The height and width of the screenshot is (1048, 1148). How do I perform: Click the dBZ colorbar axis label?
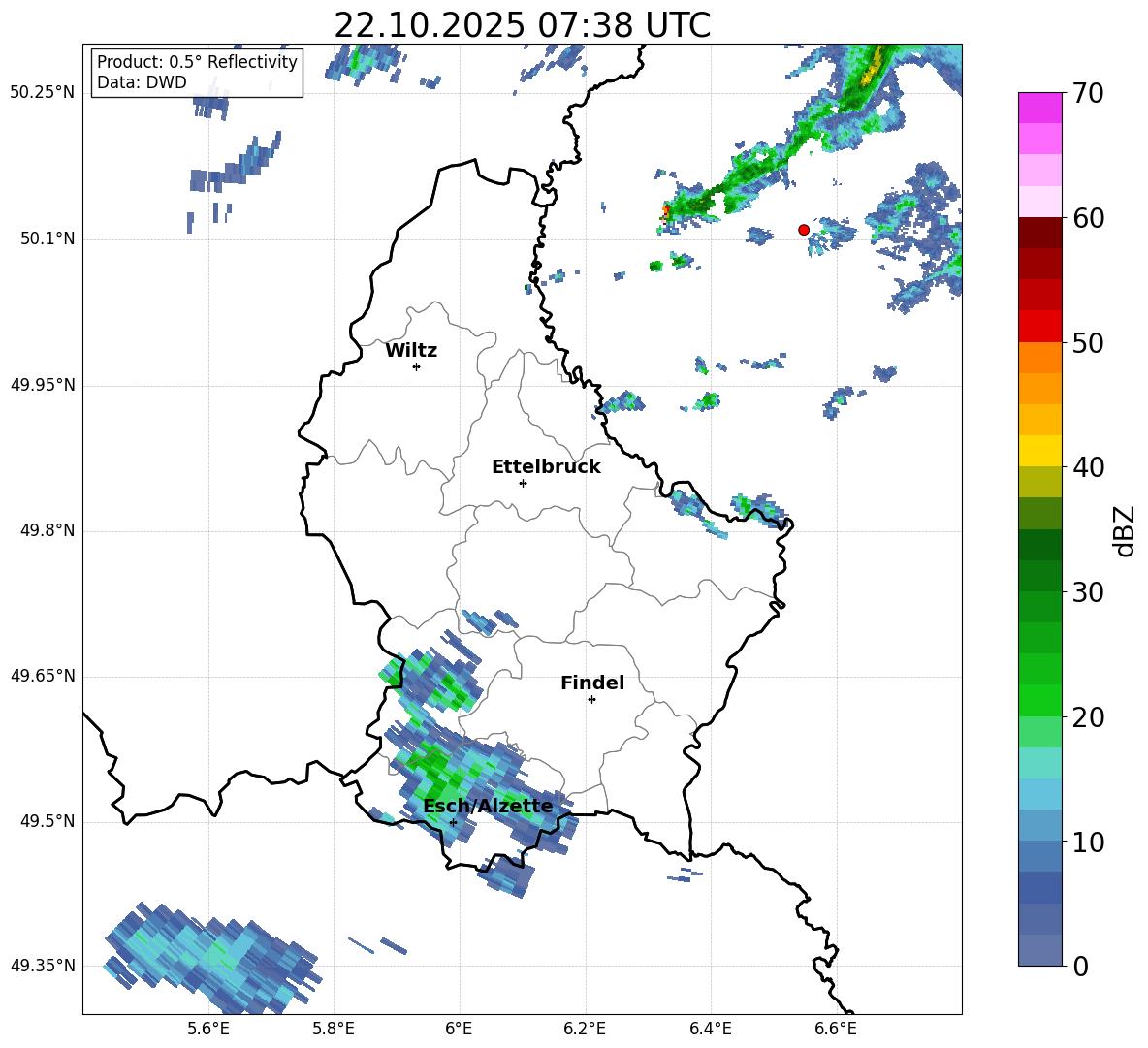click(x=1126, y=530)
